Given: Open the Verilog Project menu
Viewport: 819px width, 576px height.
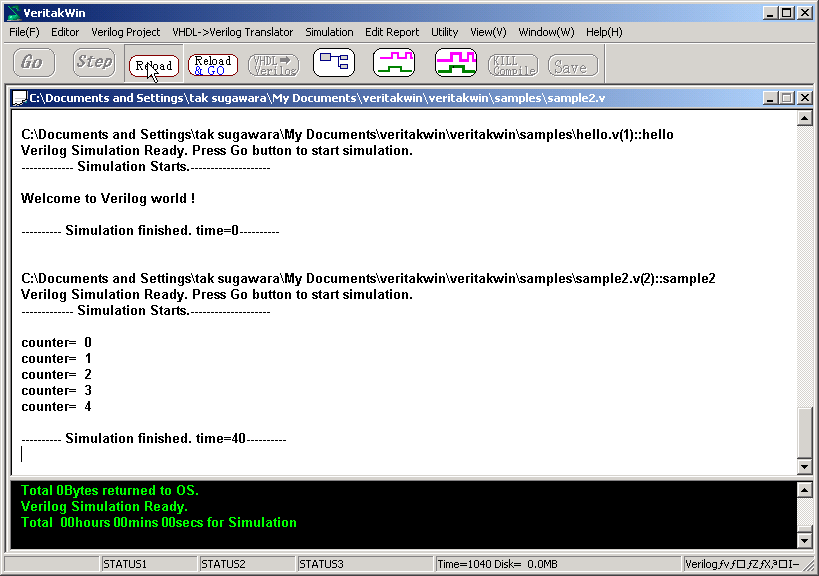Looking at the screenshot, I should (x=126, y=32).
